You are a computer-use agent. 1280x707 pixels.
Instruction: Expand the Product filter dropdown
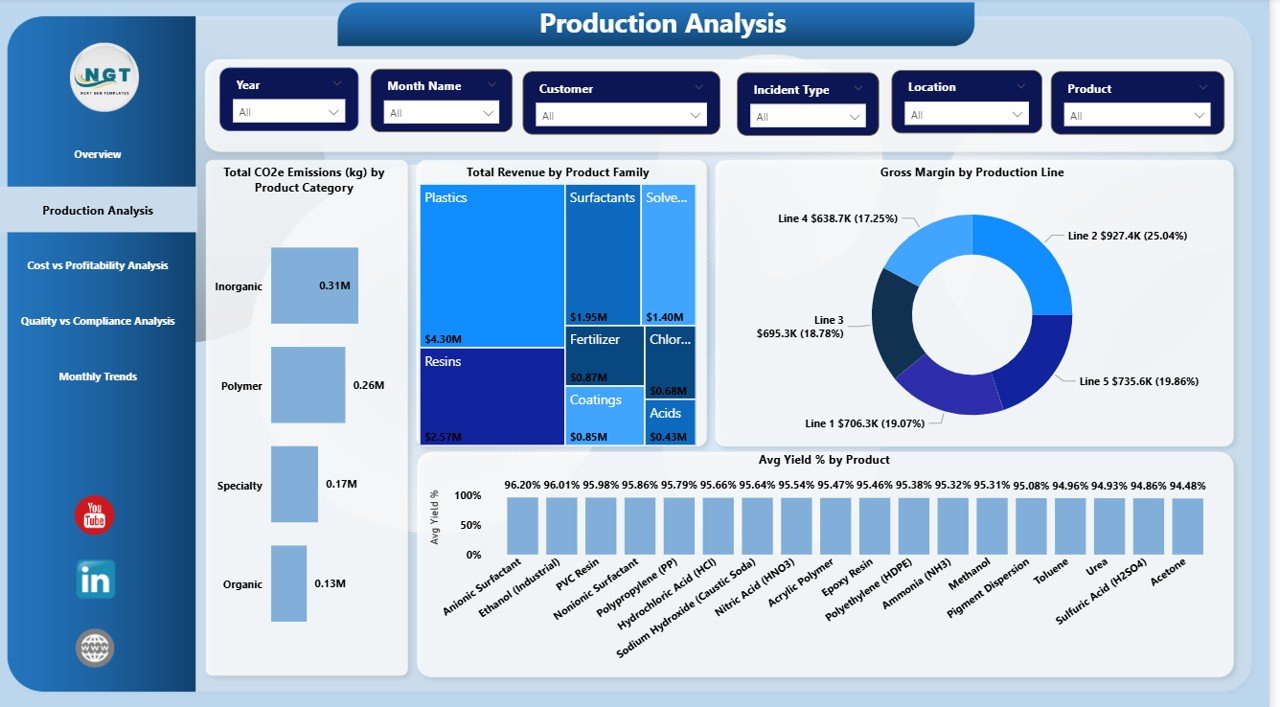(1137, 116)
